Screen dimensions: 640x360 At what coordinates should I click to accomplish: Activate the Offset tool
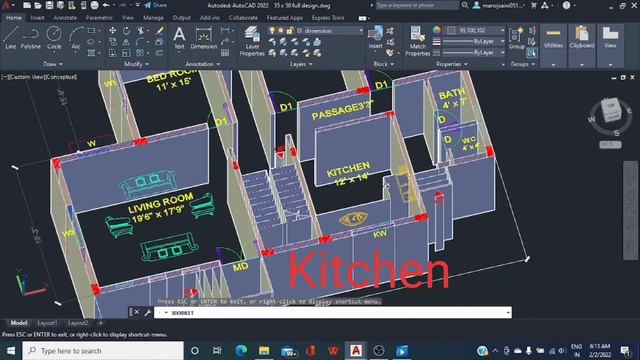(160, 53)
